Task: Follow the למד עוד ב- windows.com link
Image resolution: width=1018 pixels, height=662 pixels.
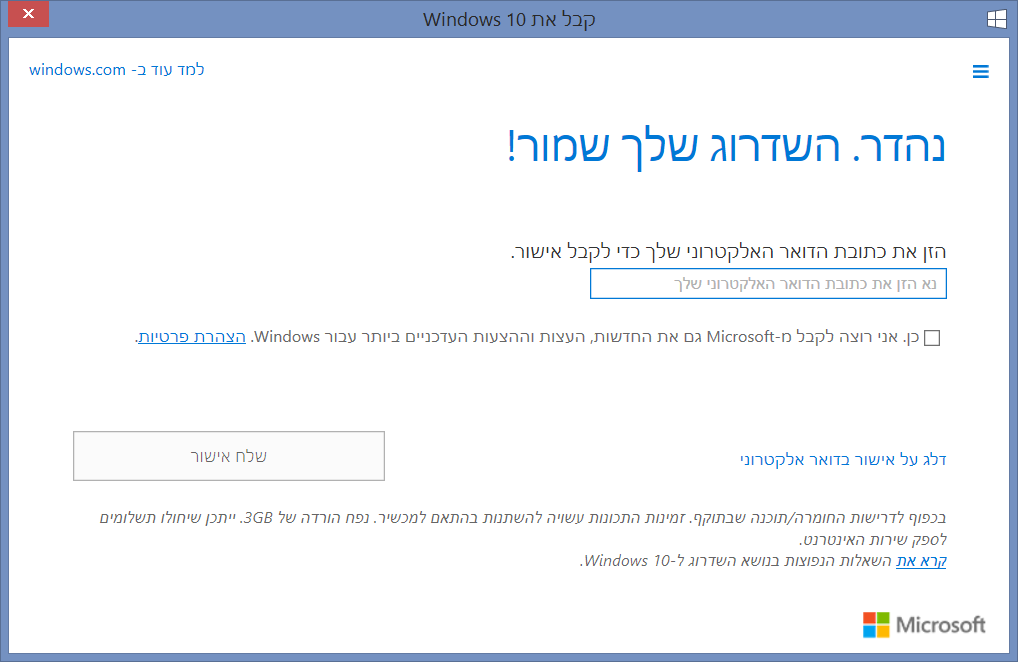Action: [x=117, y=71]
